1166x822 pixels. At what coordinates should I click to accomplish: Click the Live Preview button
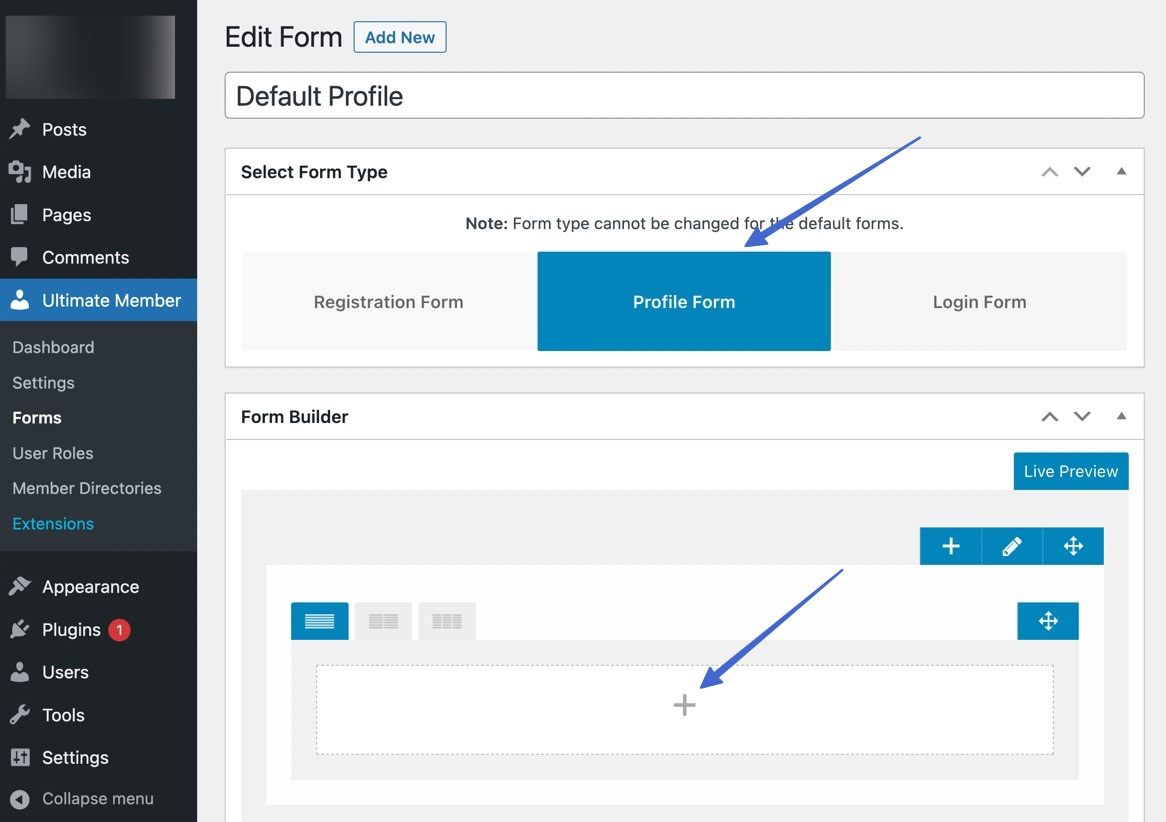click(x=1071, y=471)
